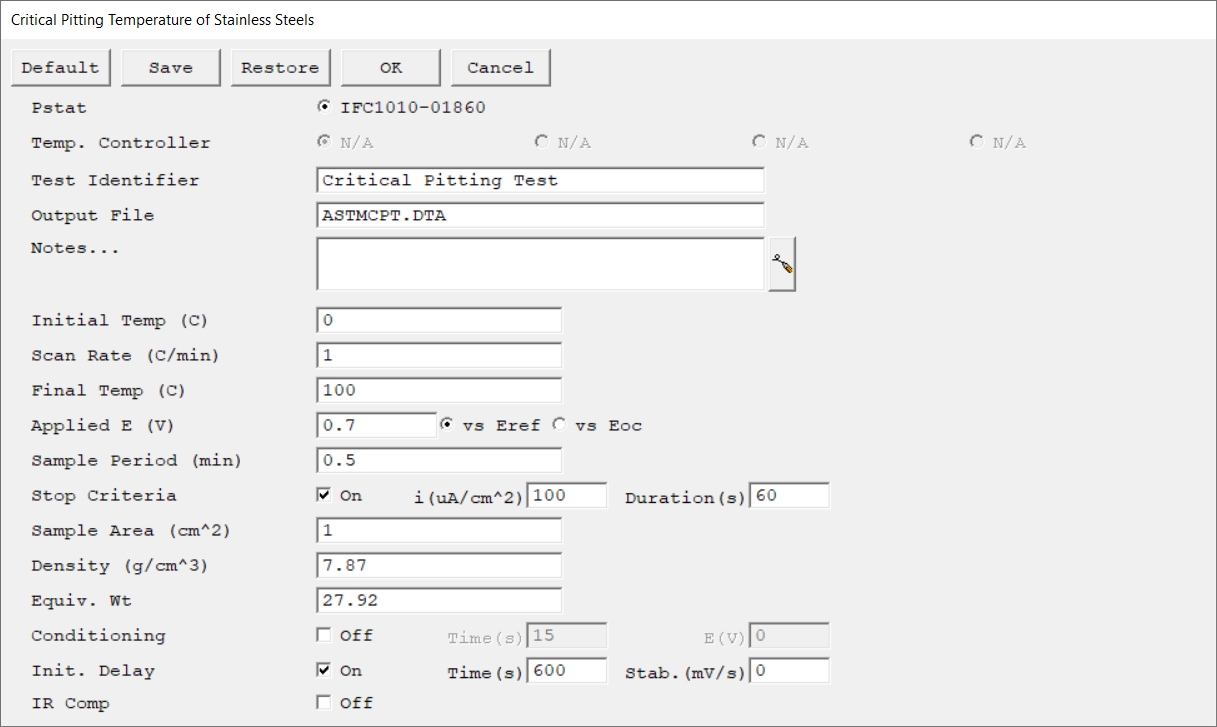Click the Init. Delay Time field

point(567,671)
